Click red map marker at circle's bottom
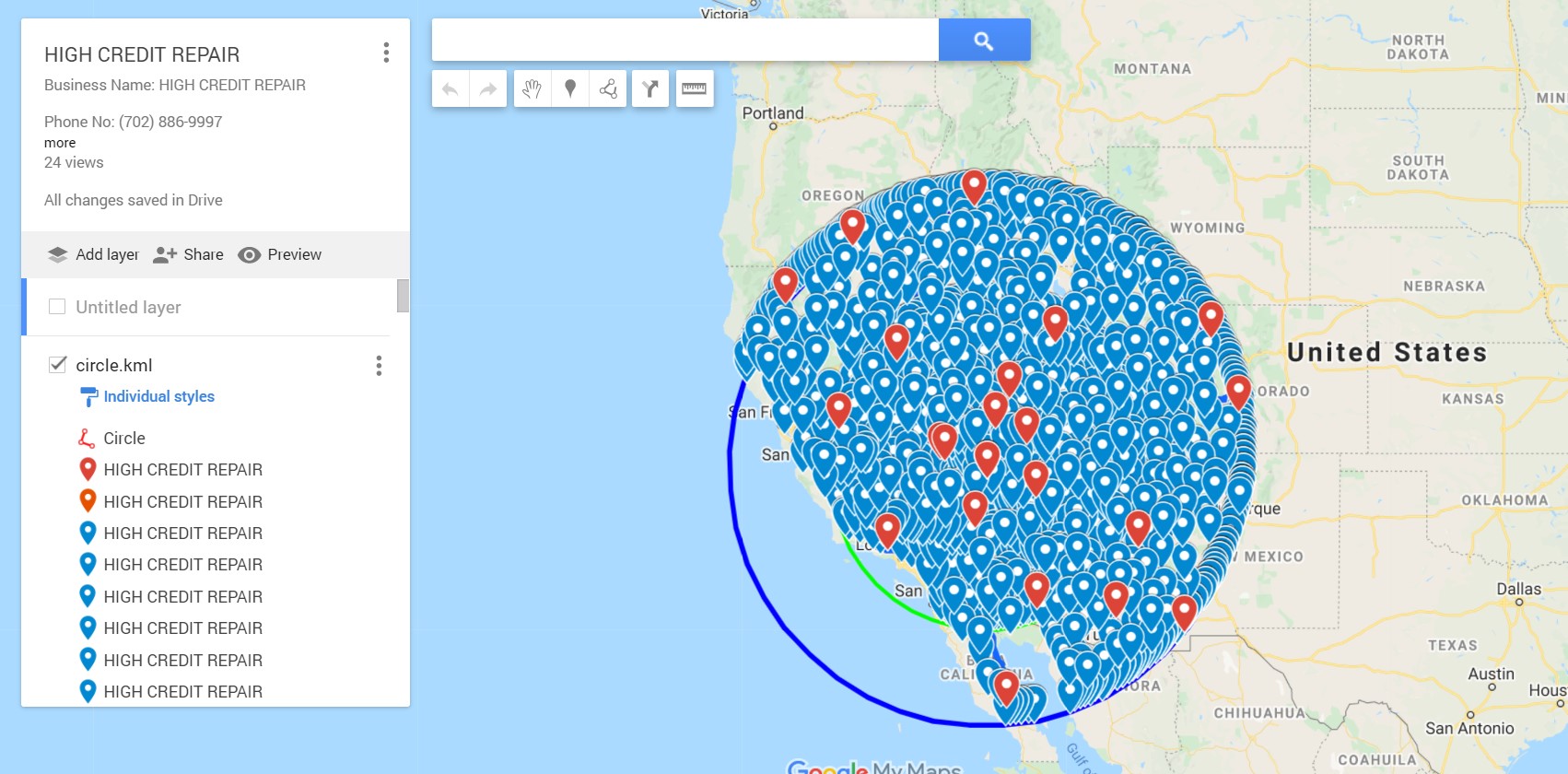The width and height of the screenshot is (1568, 774). [x=1006, y=688]
